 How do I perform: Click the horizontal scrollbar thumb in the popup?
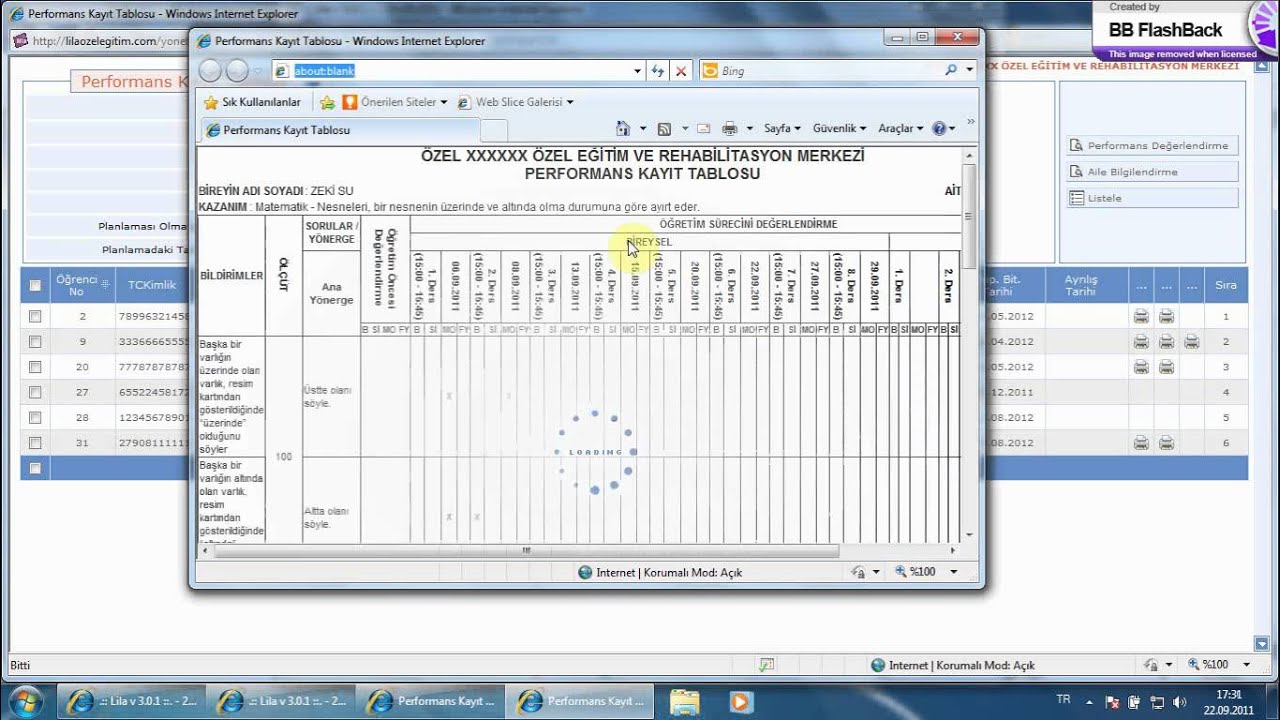click(x=525, y=550)
